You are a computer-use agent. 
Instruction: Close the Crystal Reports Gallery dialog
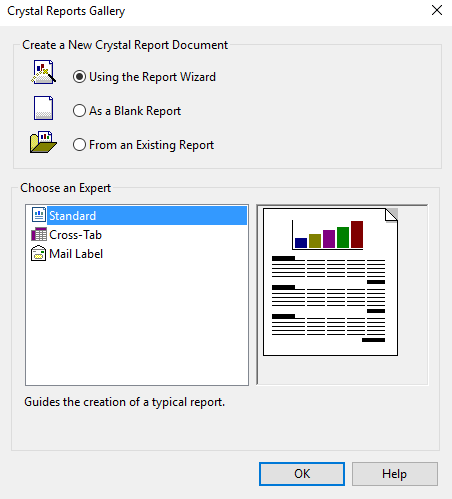point(437,10)
